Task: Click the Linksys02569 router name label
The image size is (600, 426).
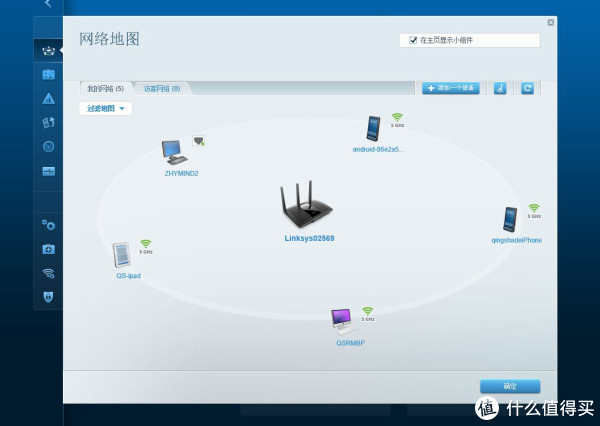Action: click(309, 238)
